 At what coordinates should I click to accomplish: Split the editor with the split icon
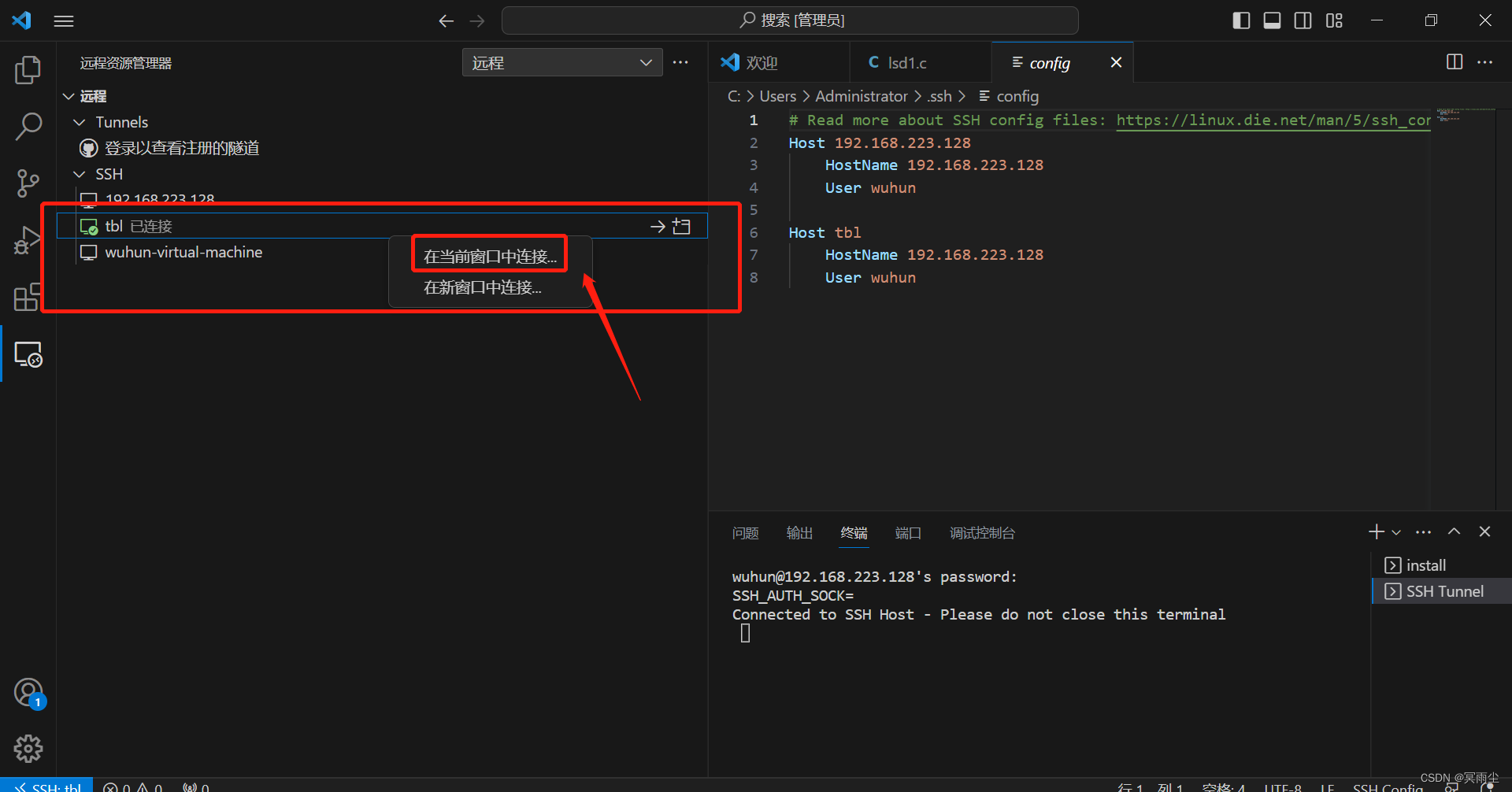[1454, 62]
